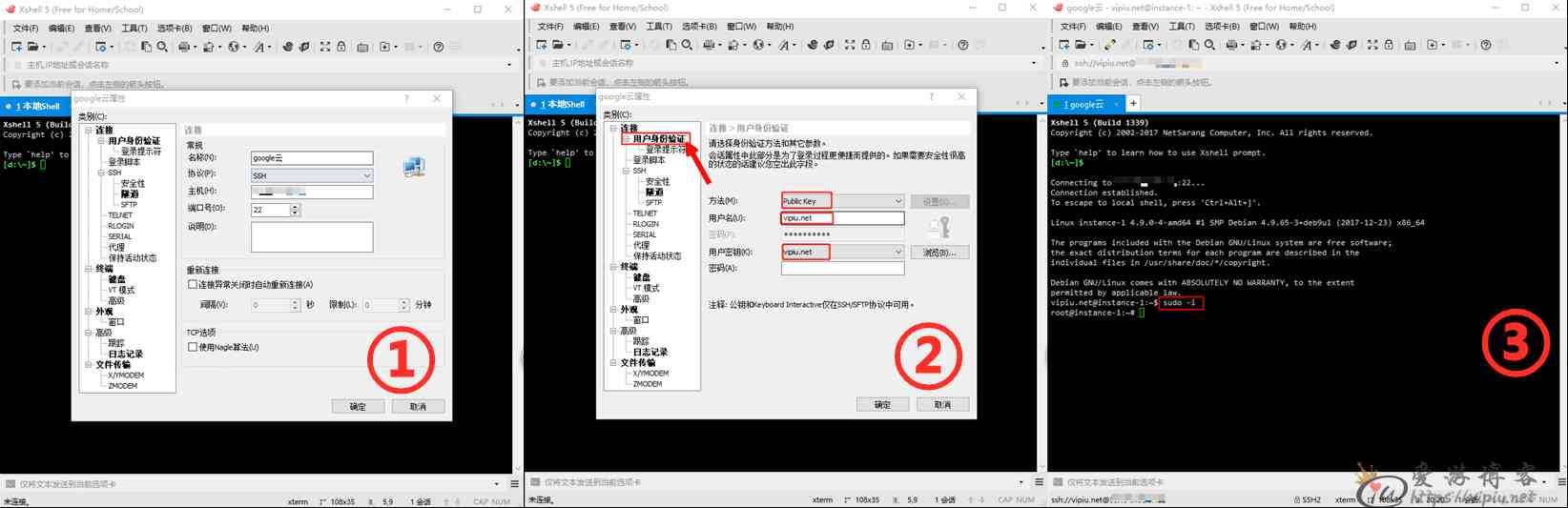
Task: Click help question mark in second properties dialog
Action: [x=932, y=96]
